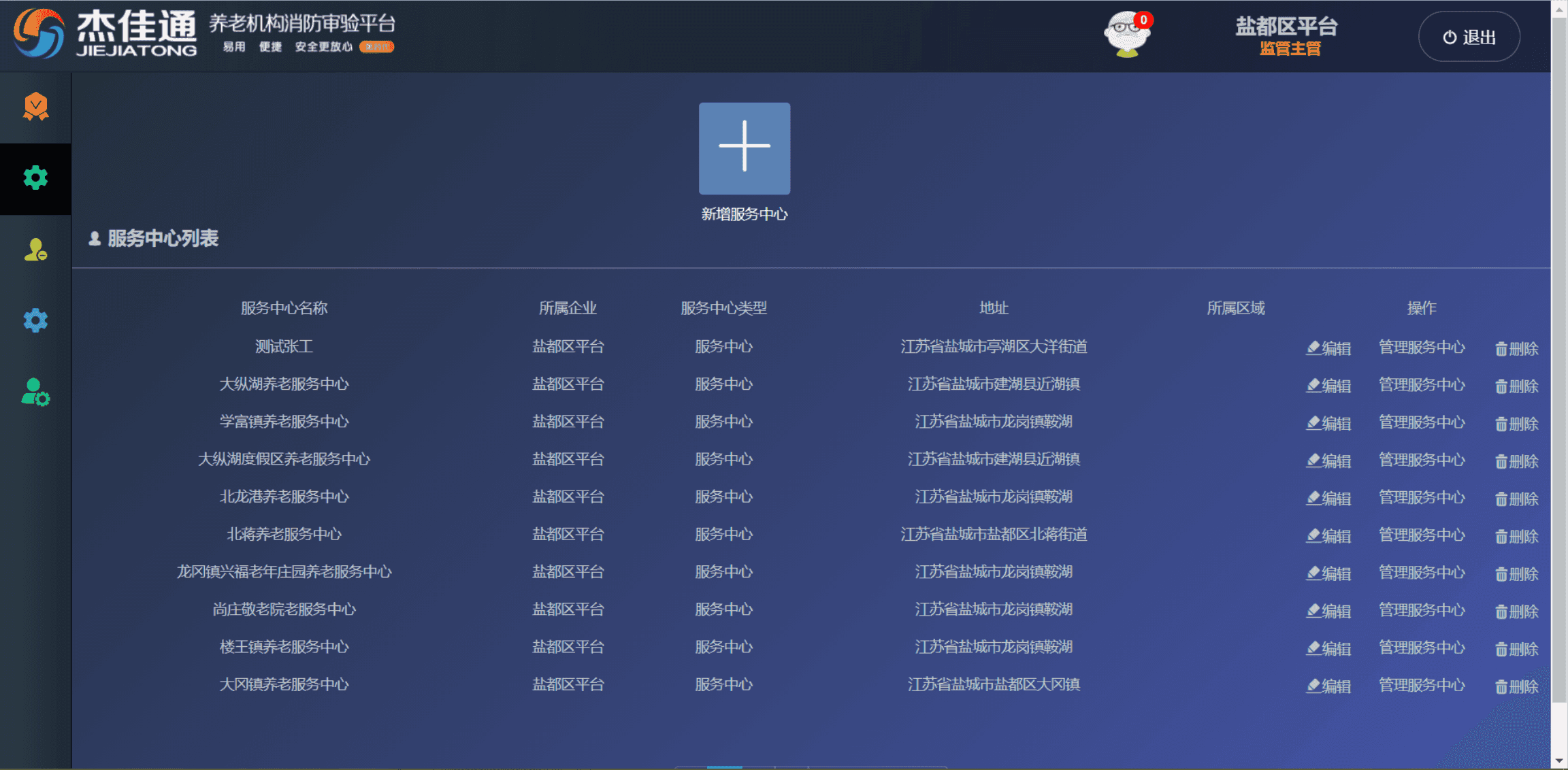Click the 所属企业 column header
Image resolution: width=1568 pixels, height=770 pixels.
click(x=568, y=308)
